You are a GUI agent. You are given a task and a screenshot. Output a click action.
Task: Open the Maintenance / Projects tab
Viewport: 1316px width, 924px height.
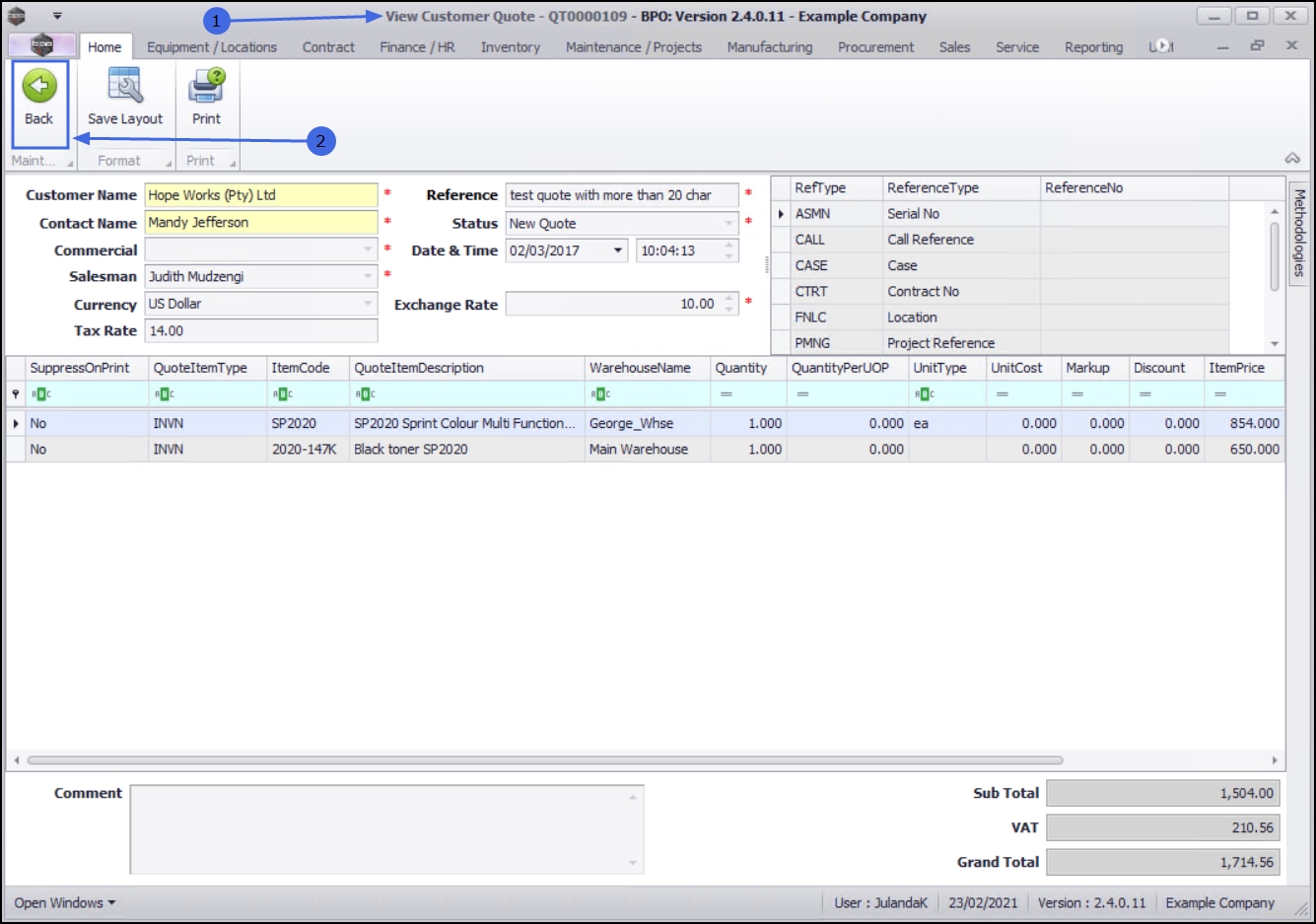coord(634,46)
